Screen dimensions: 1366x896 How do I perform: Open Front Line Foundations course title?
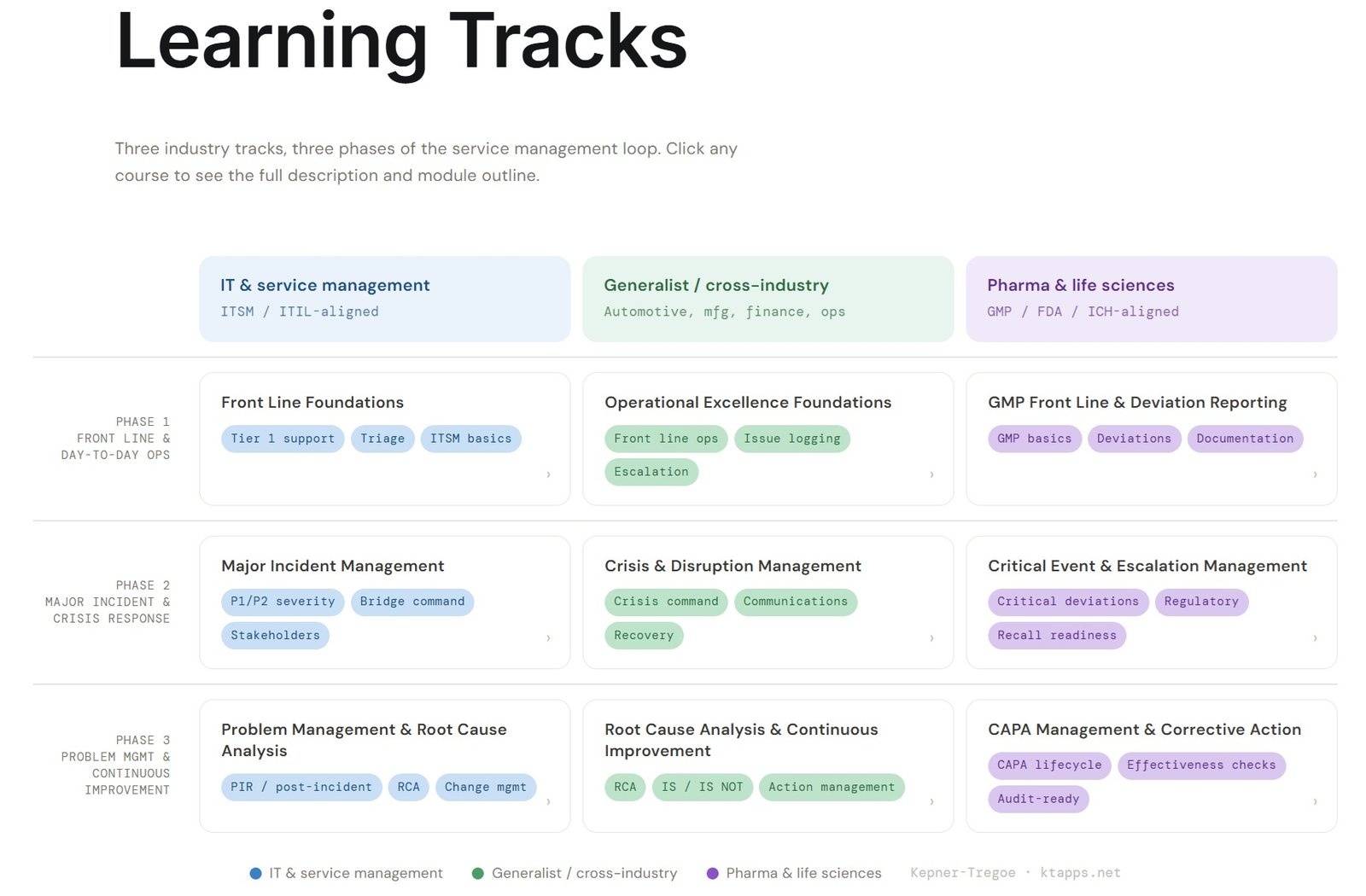click(x=312, y=402)
